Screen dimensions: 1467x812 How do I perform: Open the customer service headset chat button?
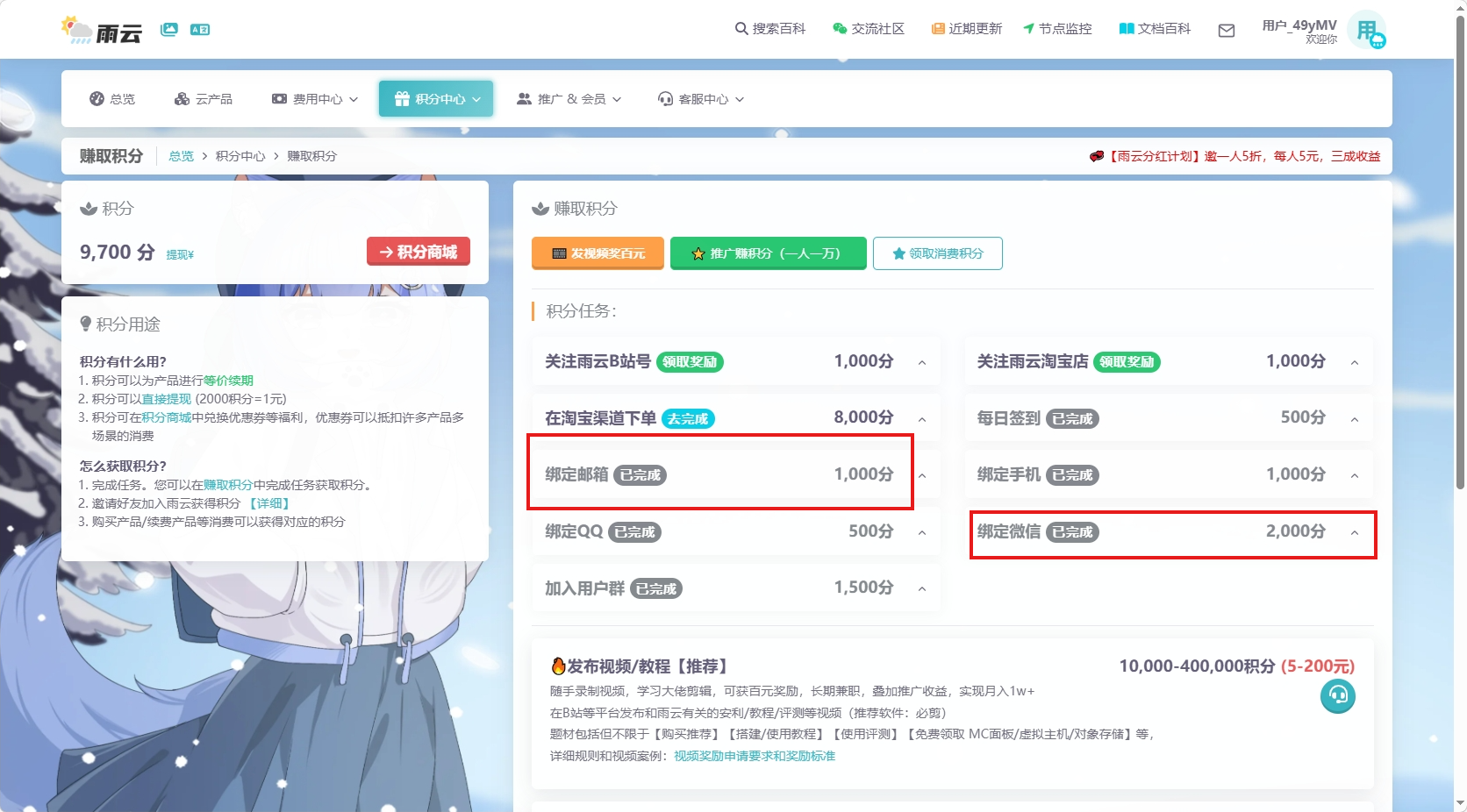pos(1338,696)
